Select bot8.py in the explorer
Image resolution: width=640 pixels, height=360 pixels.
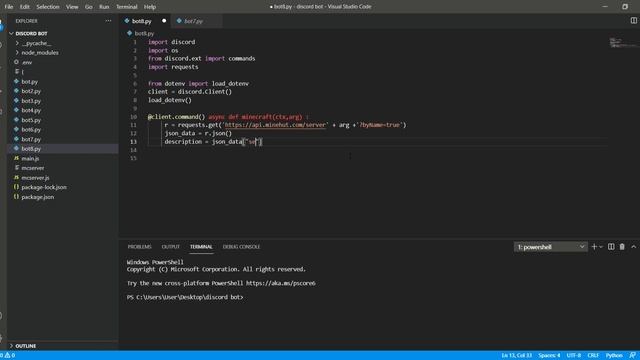[x=31, y=149]
